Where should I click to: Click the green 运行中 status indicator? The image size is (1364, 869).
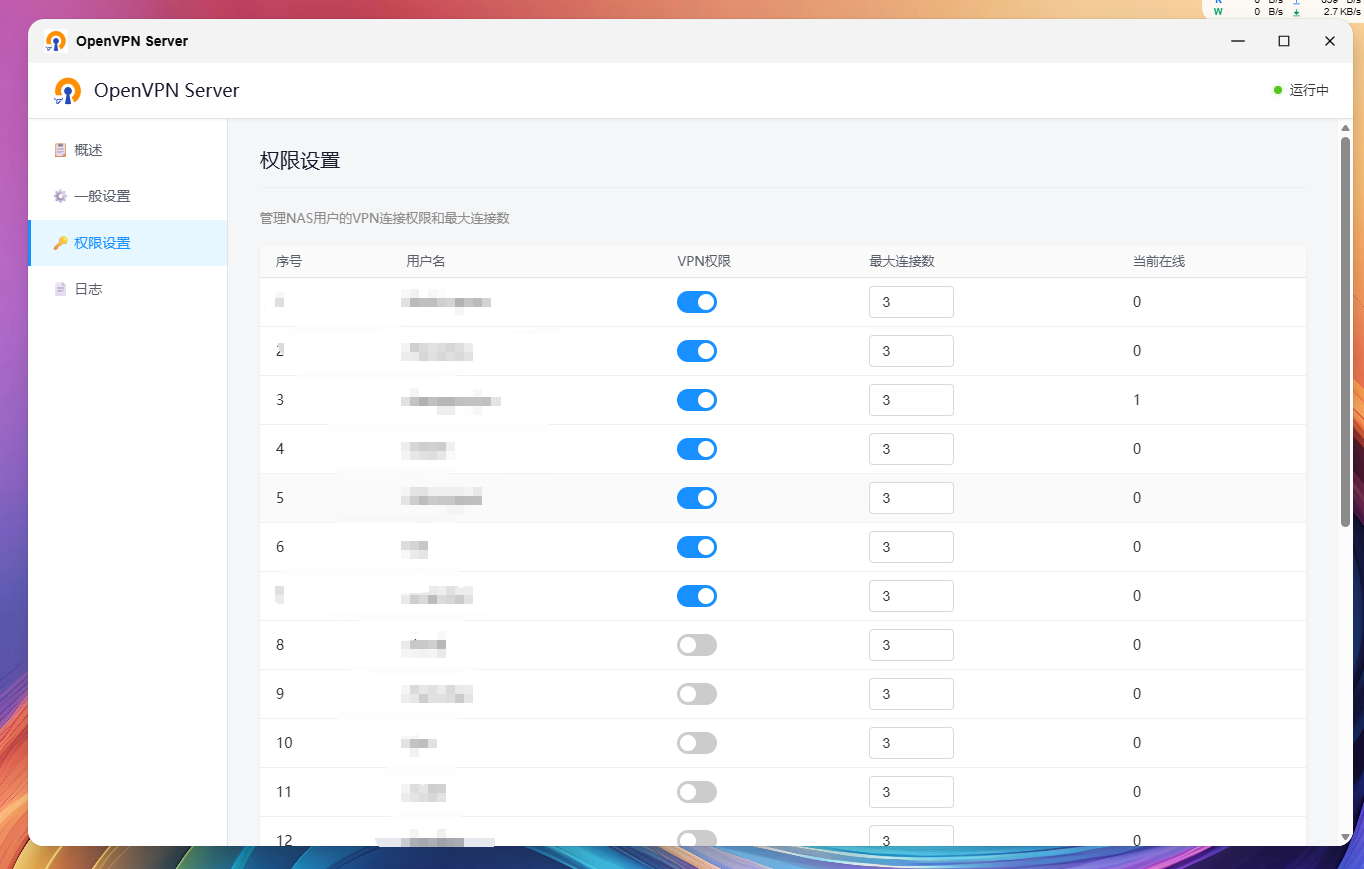point(1301,90)
